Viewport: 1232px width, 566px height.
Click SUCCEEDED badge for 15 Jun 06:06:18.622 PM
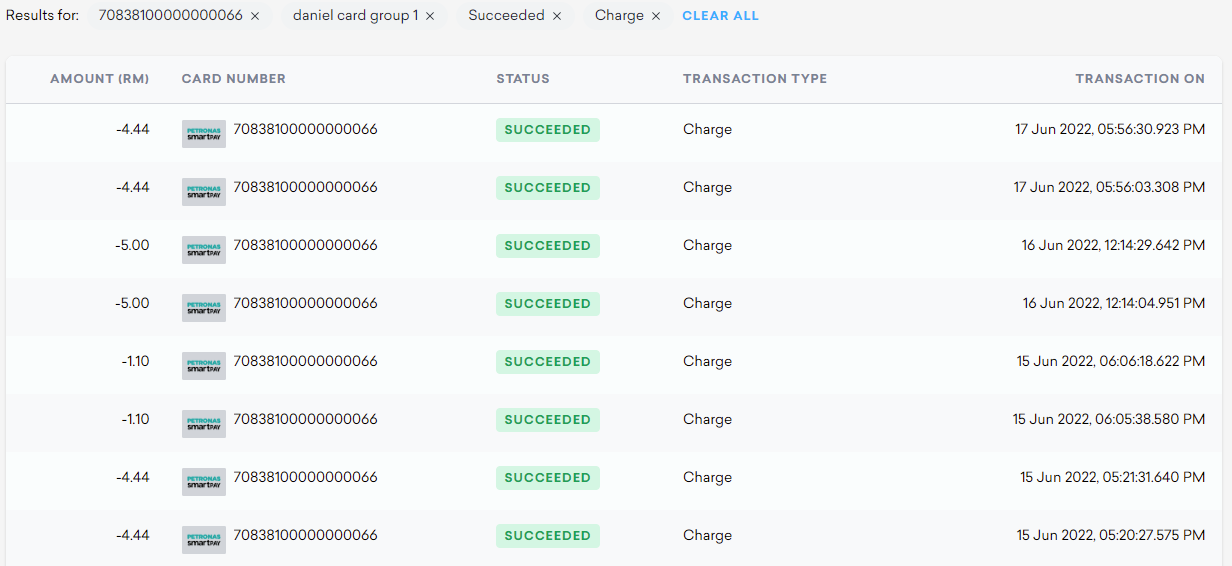tap(548, 362)
